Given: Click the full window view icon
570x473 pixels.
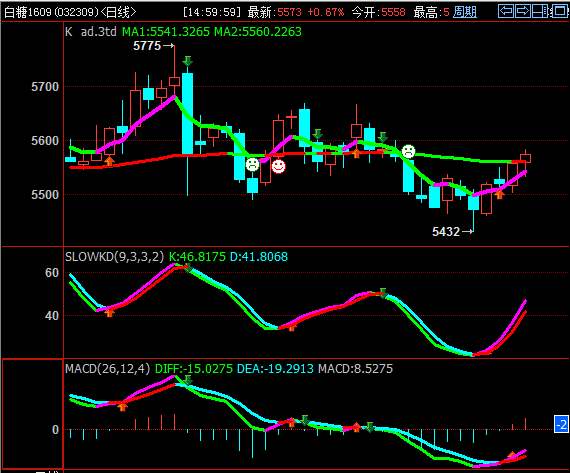Looking at the screenshot, I should (559, 11).
